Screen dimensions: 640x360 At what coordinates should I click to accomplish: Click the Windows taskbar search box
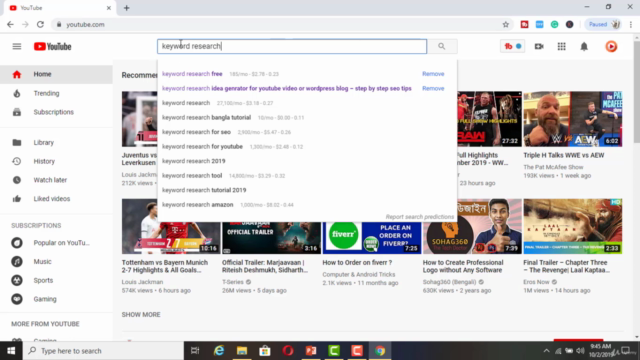click(x=103, y=351)
